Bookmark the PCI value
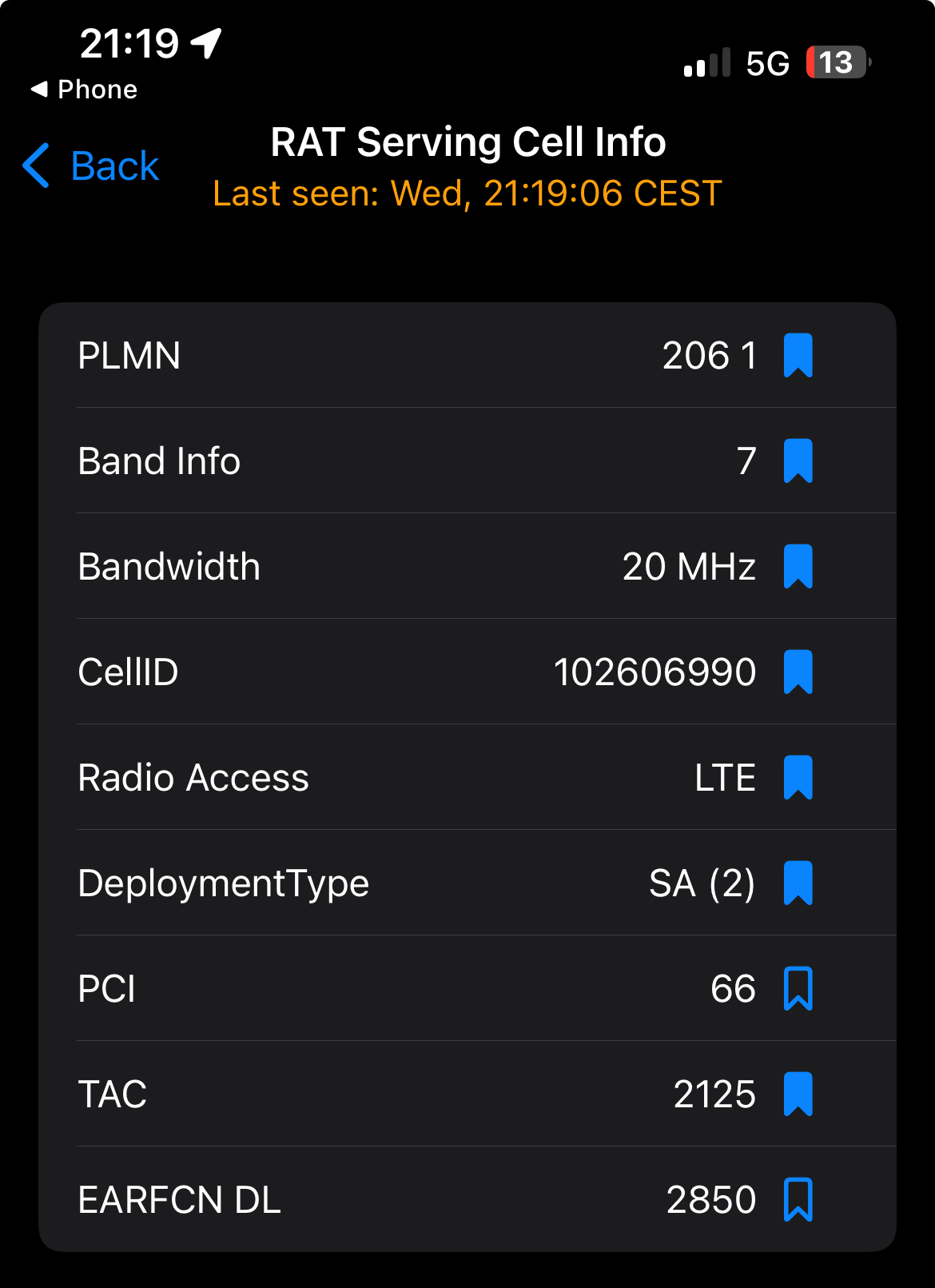935x1288 pixels. (798, 988)
